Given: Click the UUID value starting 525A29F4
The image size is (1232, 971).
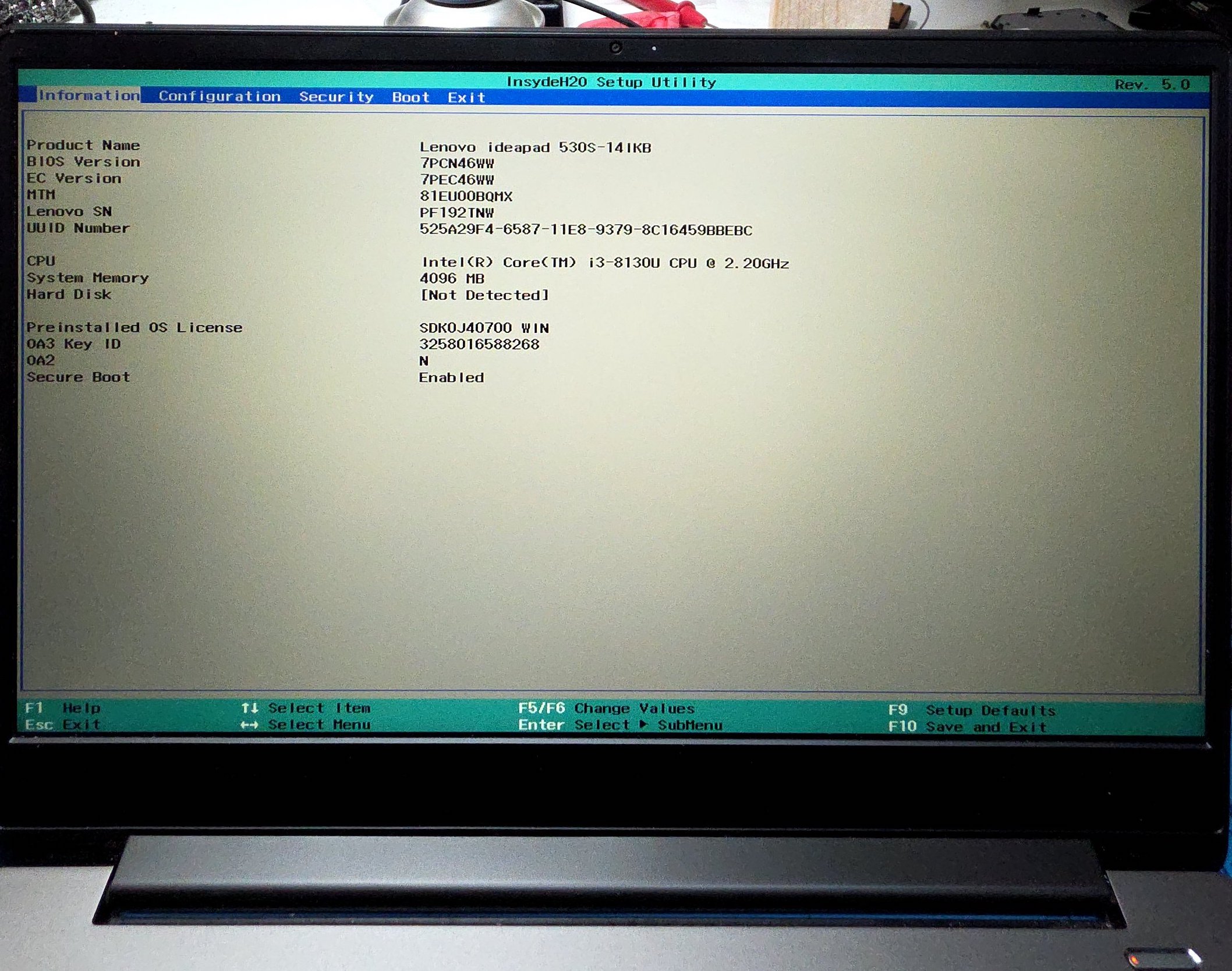Looking at the screenshot, I should 586,230.
